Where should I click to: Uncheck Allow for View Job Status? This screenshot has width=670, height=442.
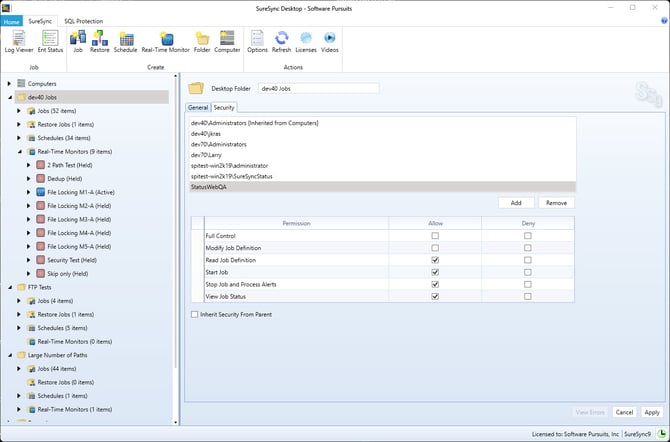[435, 296]
